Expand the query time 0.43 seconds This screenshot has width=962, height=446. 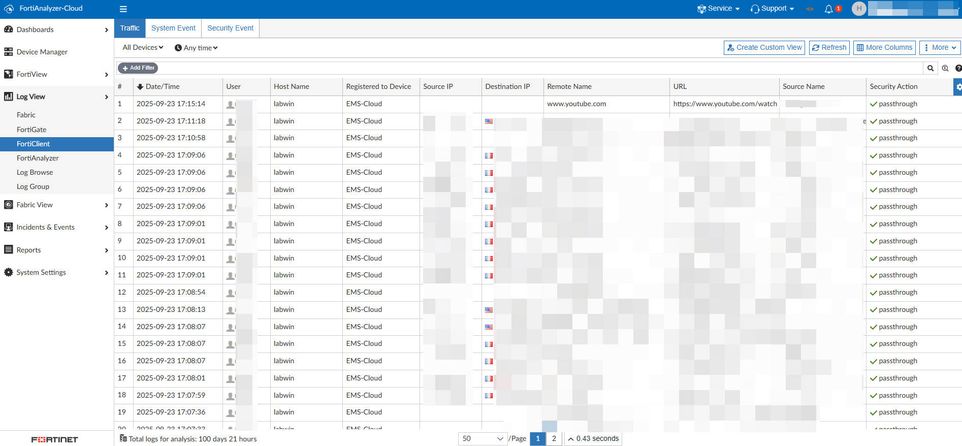[x=593, y=439]
